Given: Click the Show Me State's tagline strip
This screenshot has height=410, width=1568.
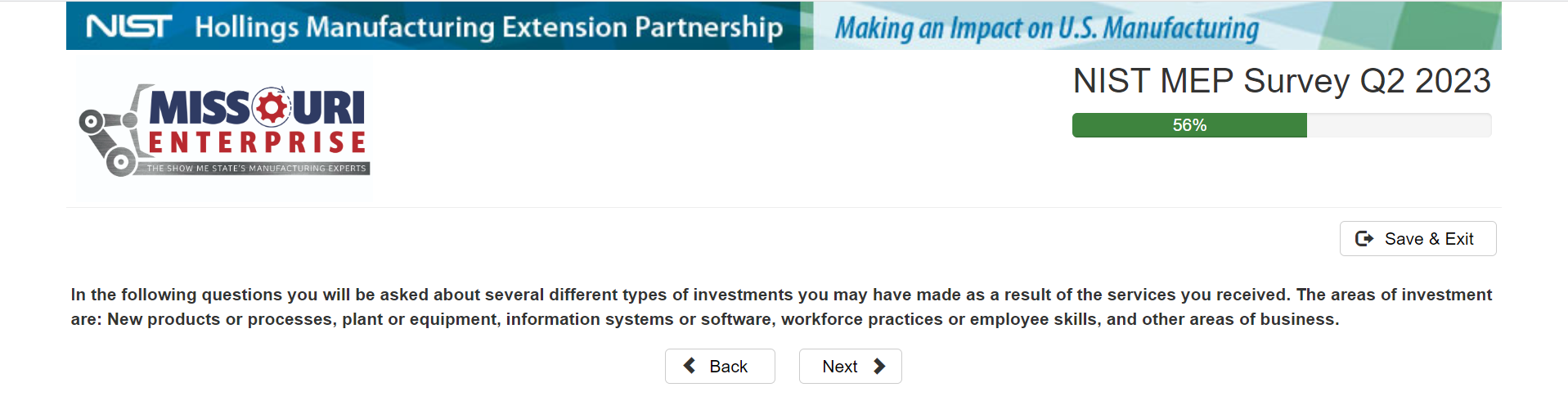Looking at the screenshot, I should pyautogui.click(x=256, y=169).
